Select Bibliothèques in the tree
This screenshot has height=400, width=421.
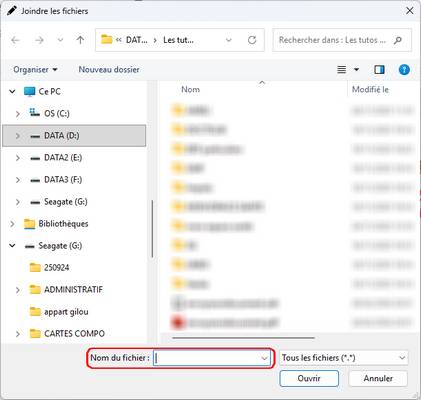(x=63, y=224)
